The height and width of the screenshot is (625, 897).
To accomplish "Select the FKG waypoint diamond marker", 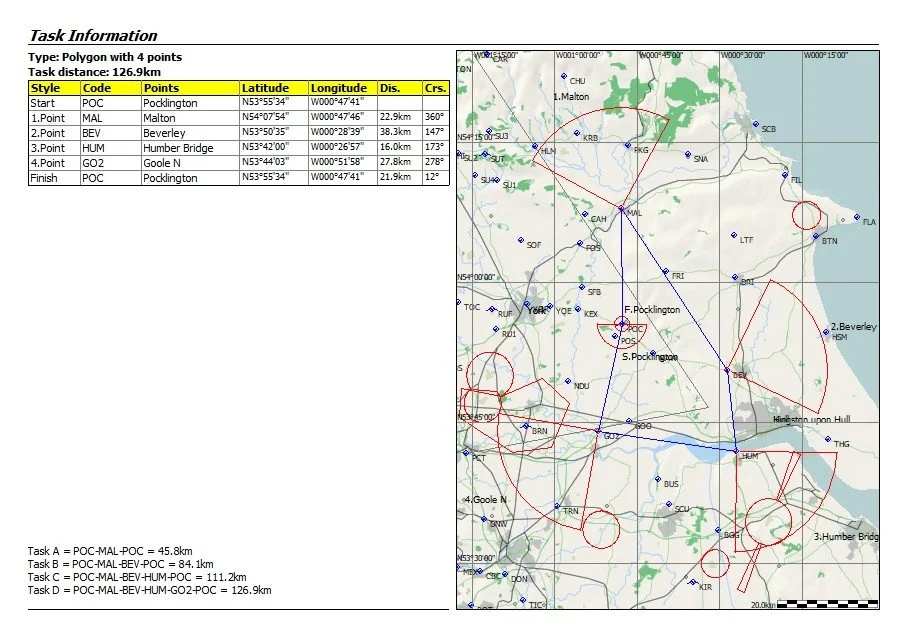I will (628, 145).
